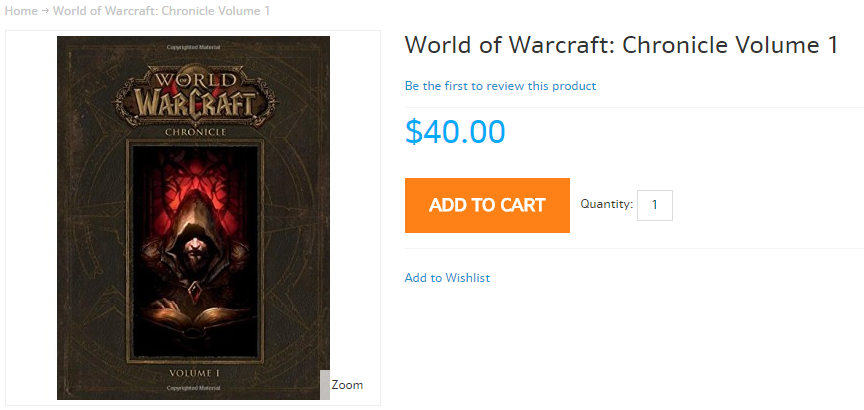
Task: Open the Zoom link for the cover image
Action: click(347, 385)
